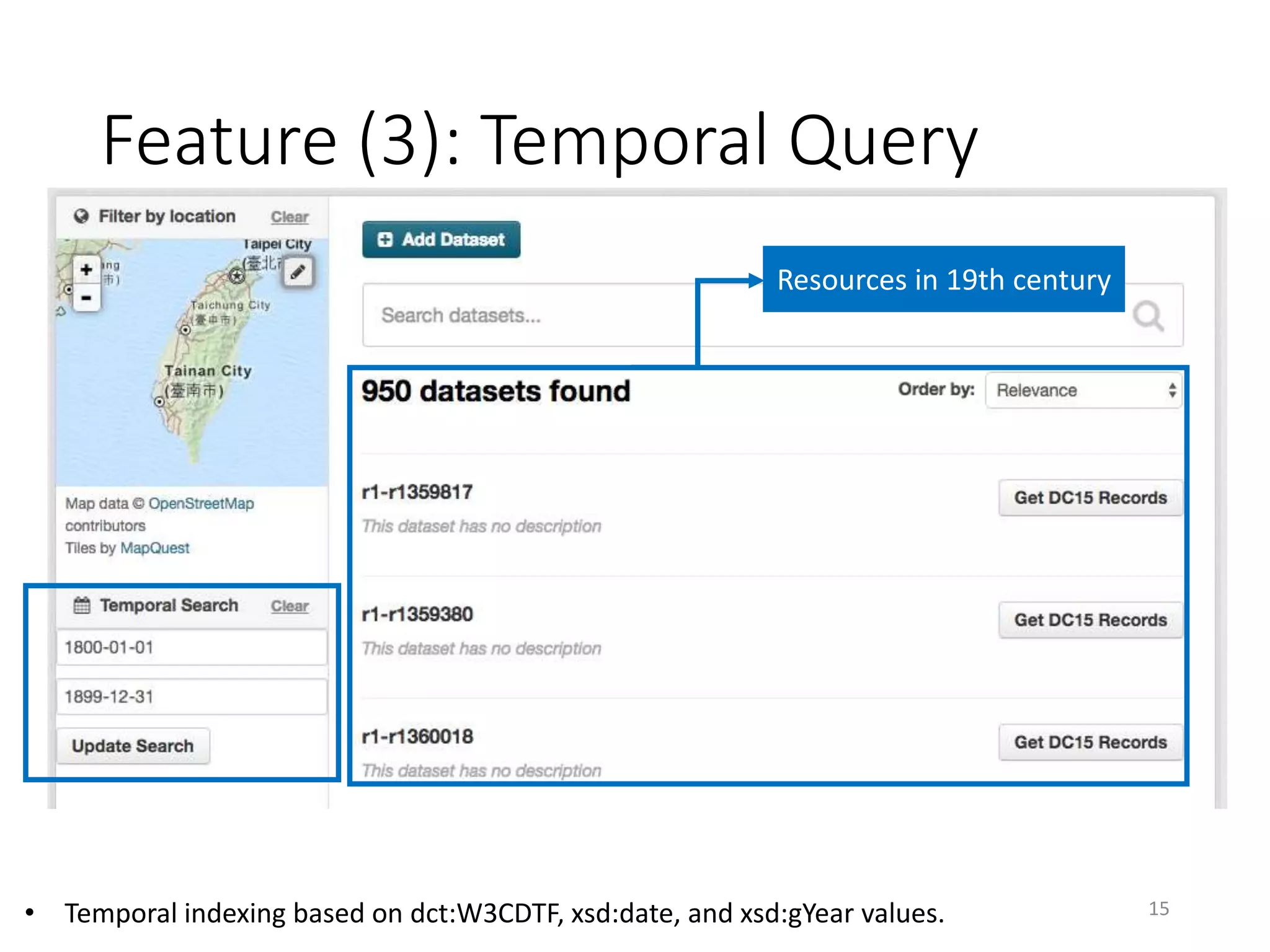Get DC15 Records for r1-r1359817
Viewport: 1270px width, 952px height.
pyautogui.click(x=1090, y=498)
